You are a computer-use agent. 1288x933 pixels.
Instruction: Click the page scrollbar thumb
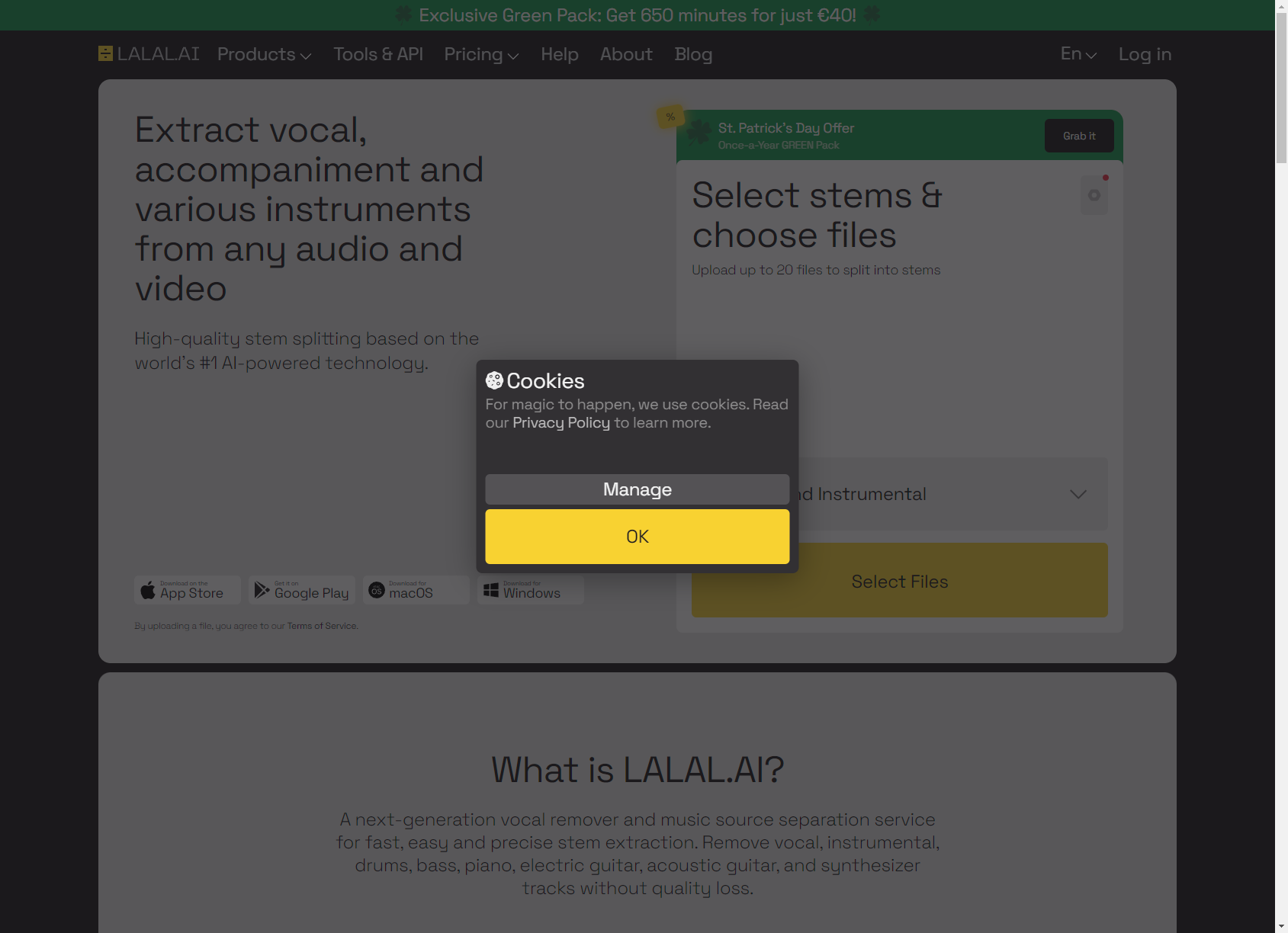(1281, 88)
